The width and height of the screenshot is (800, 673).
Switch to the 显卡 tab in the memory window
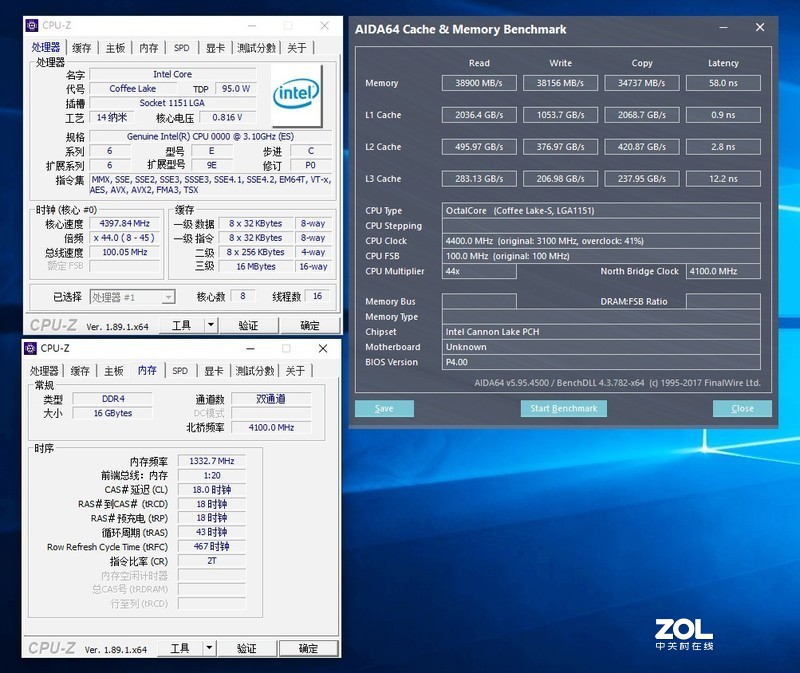coord(213,369)
